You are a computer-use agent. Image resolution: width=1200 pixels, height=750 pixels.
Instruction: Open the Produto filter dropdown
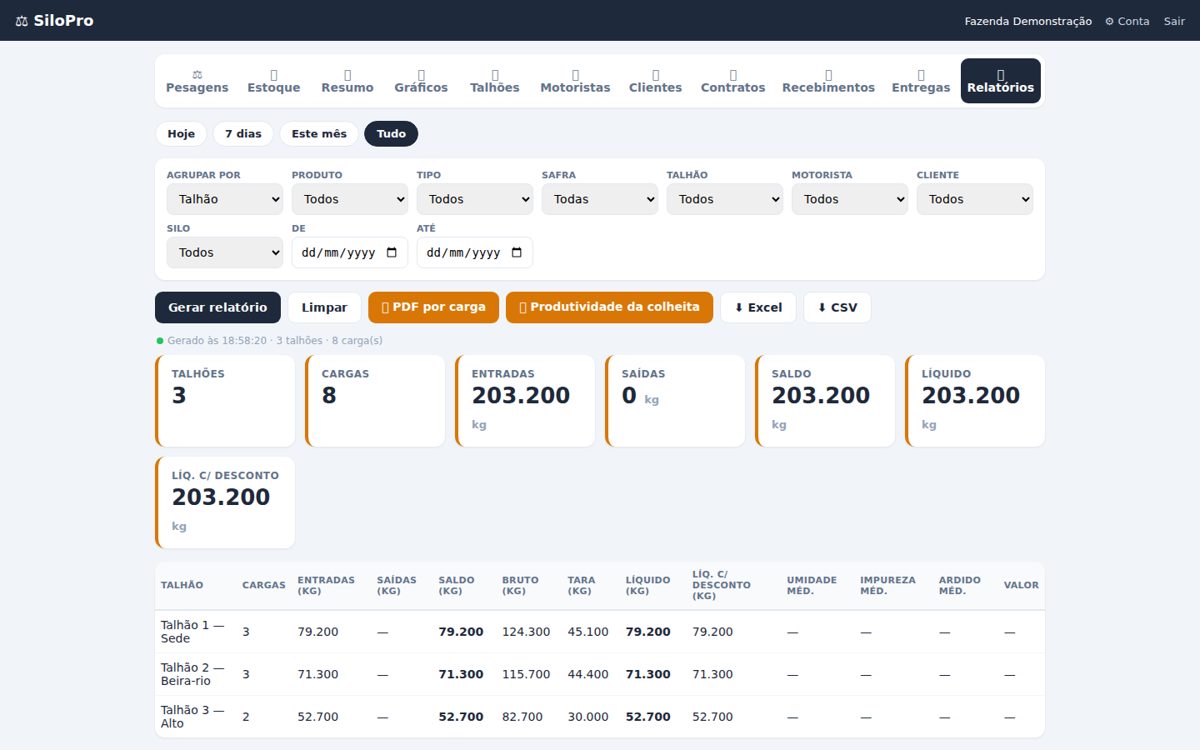pyautogui.click(x=350, y=199)
